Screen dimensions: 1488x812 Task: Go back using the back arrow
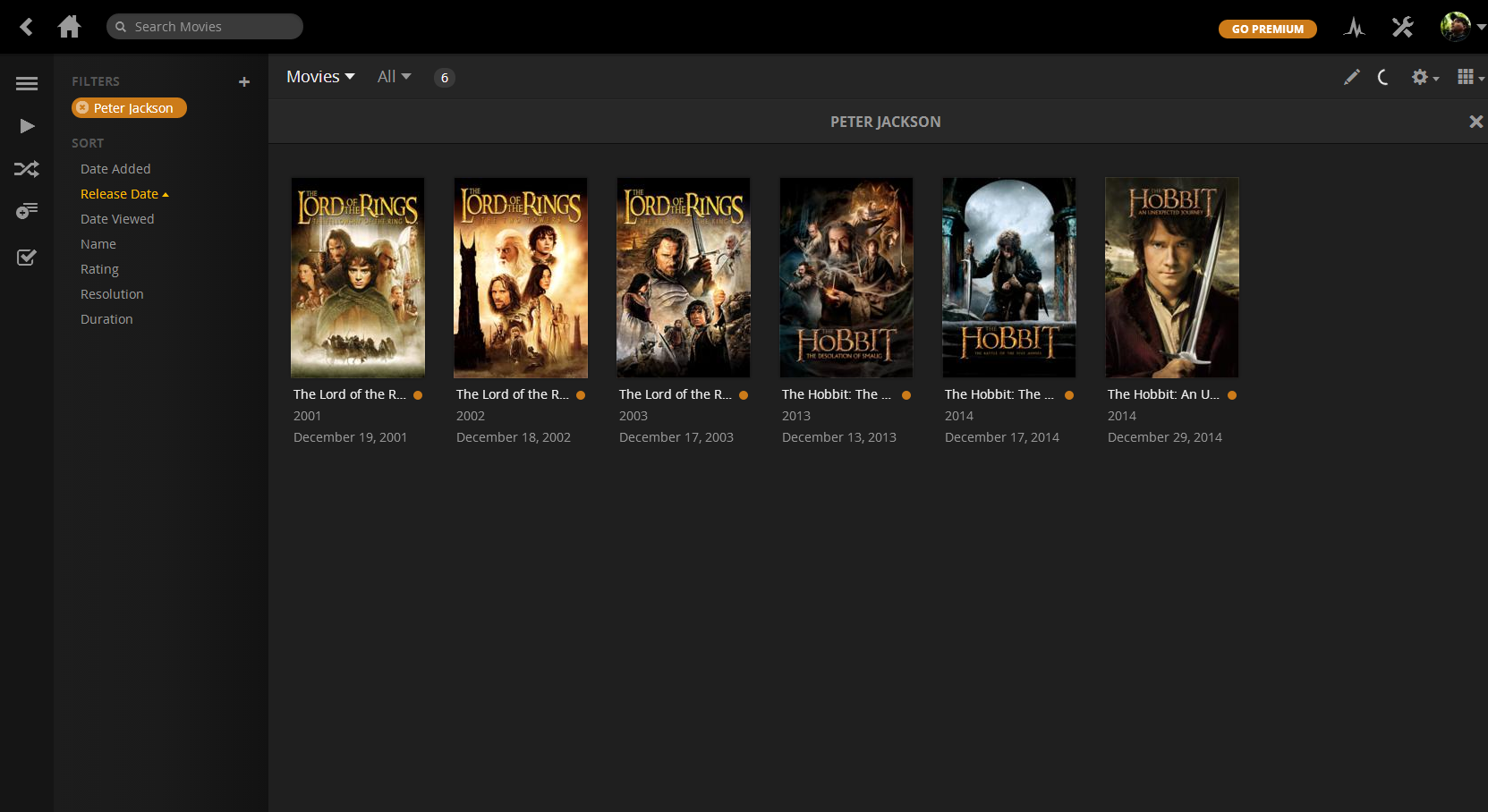26,27
